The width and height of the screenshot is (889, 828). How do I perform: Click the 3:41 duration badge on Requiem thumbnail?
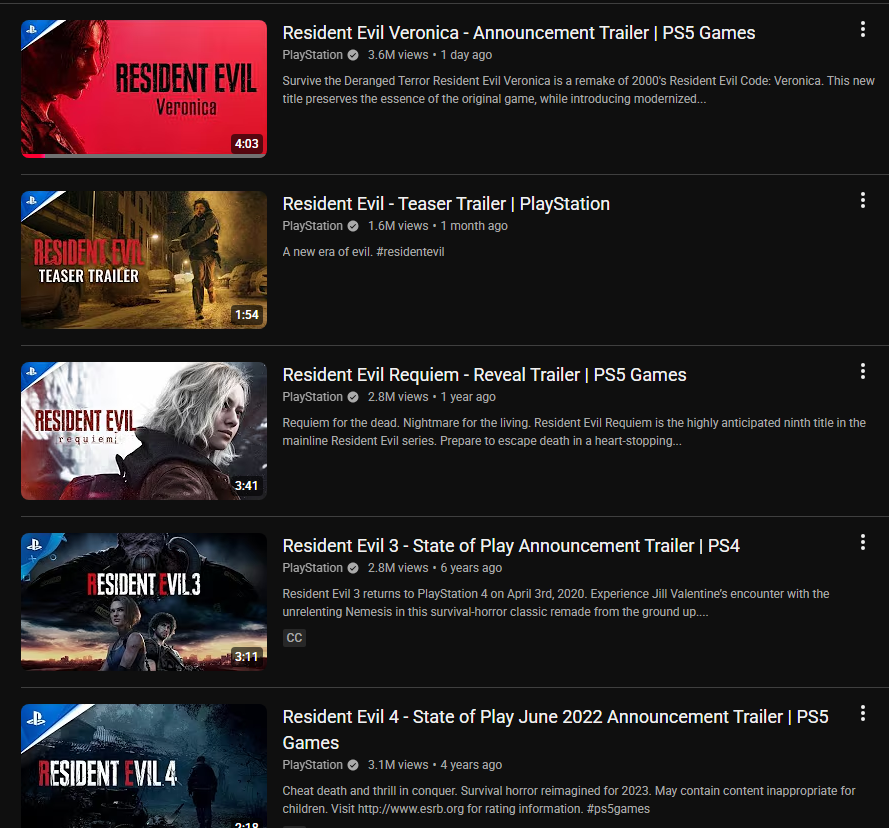pyautogui.click(x=247, y=485)
